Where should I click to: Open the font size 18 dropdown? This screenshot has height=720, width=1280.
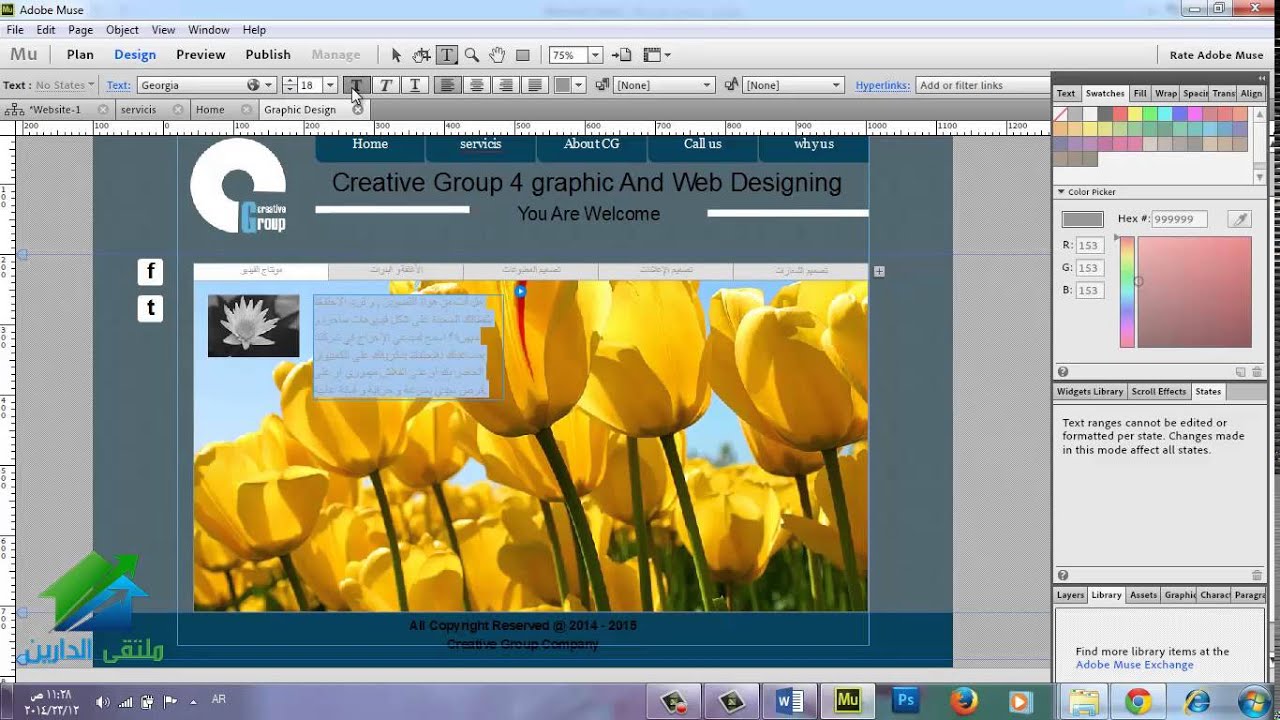click(x=330, y=85)
